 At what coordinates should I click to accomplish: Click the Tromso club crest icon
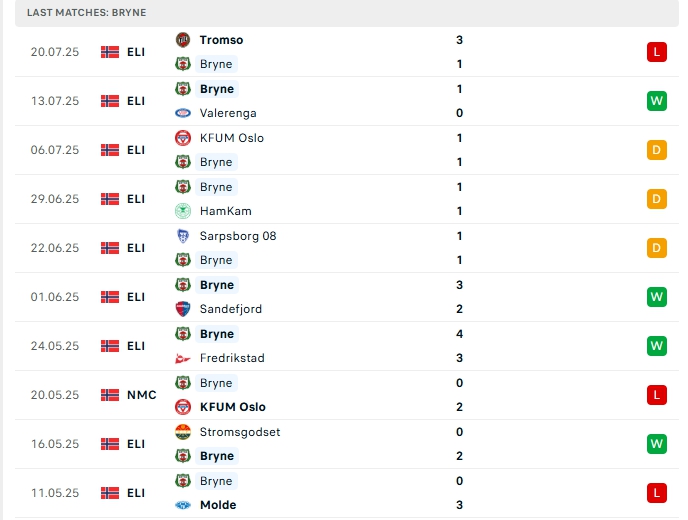(x=182, y=40)
